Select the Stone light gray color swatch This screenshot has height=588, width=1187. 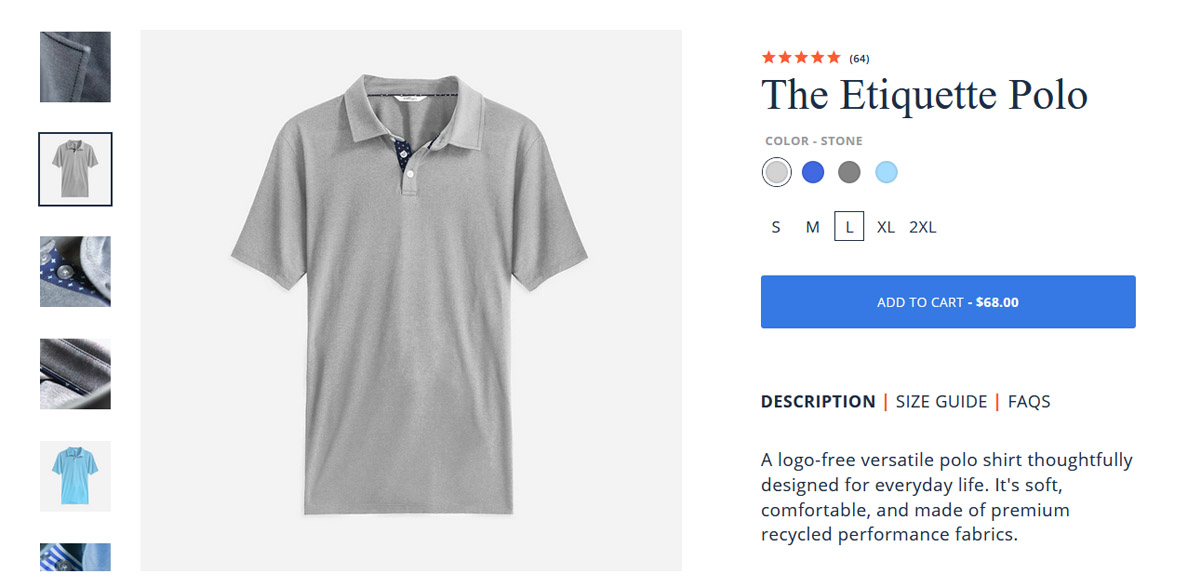pyautogui.click(x=776, y=172)
